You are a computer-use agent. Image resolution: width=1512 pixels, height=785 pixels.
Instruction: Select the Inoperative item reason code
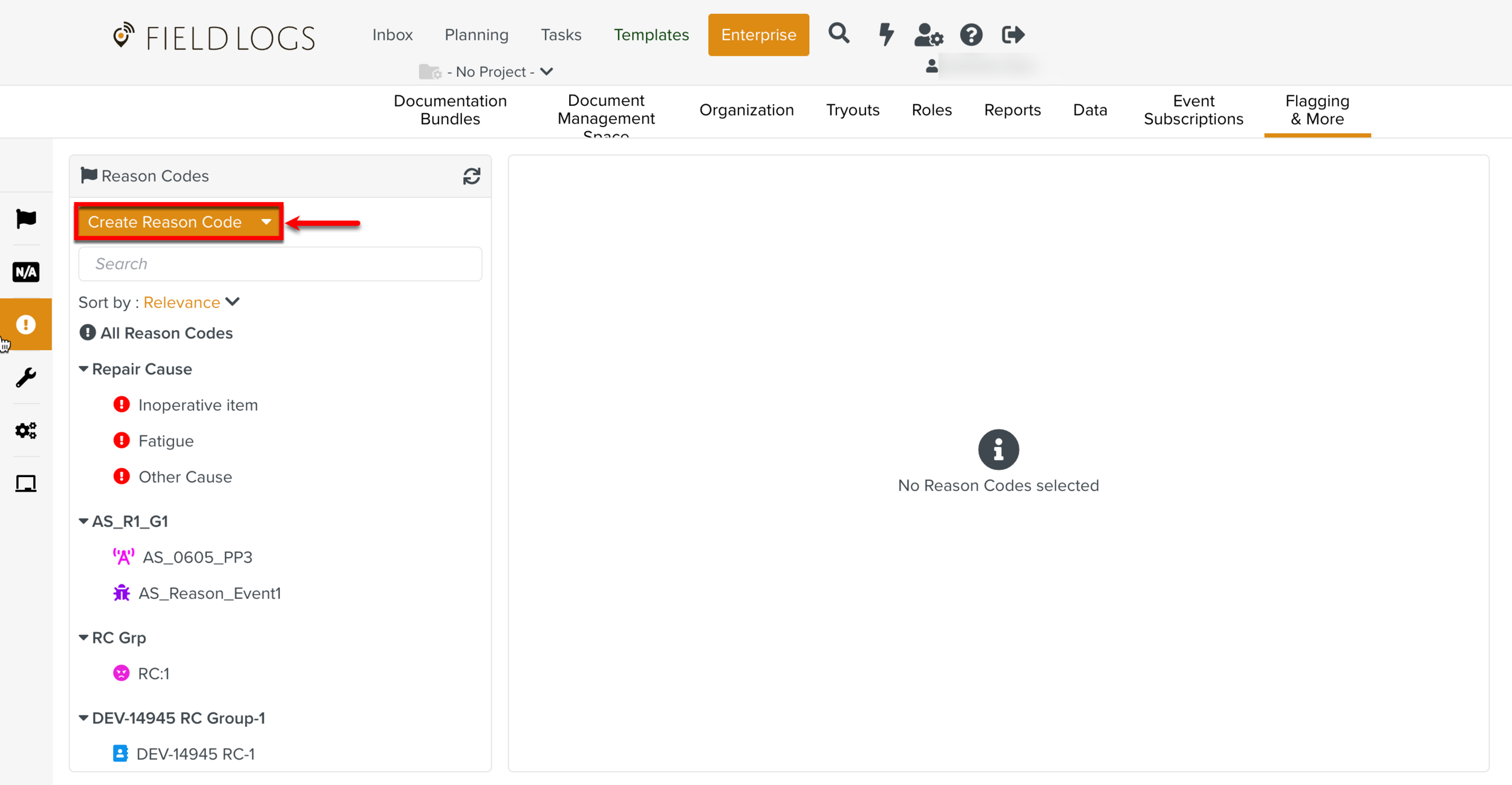tap(198, 405)
